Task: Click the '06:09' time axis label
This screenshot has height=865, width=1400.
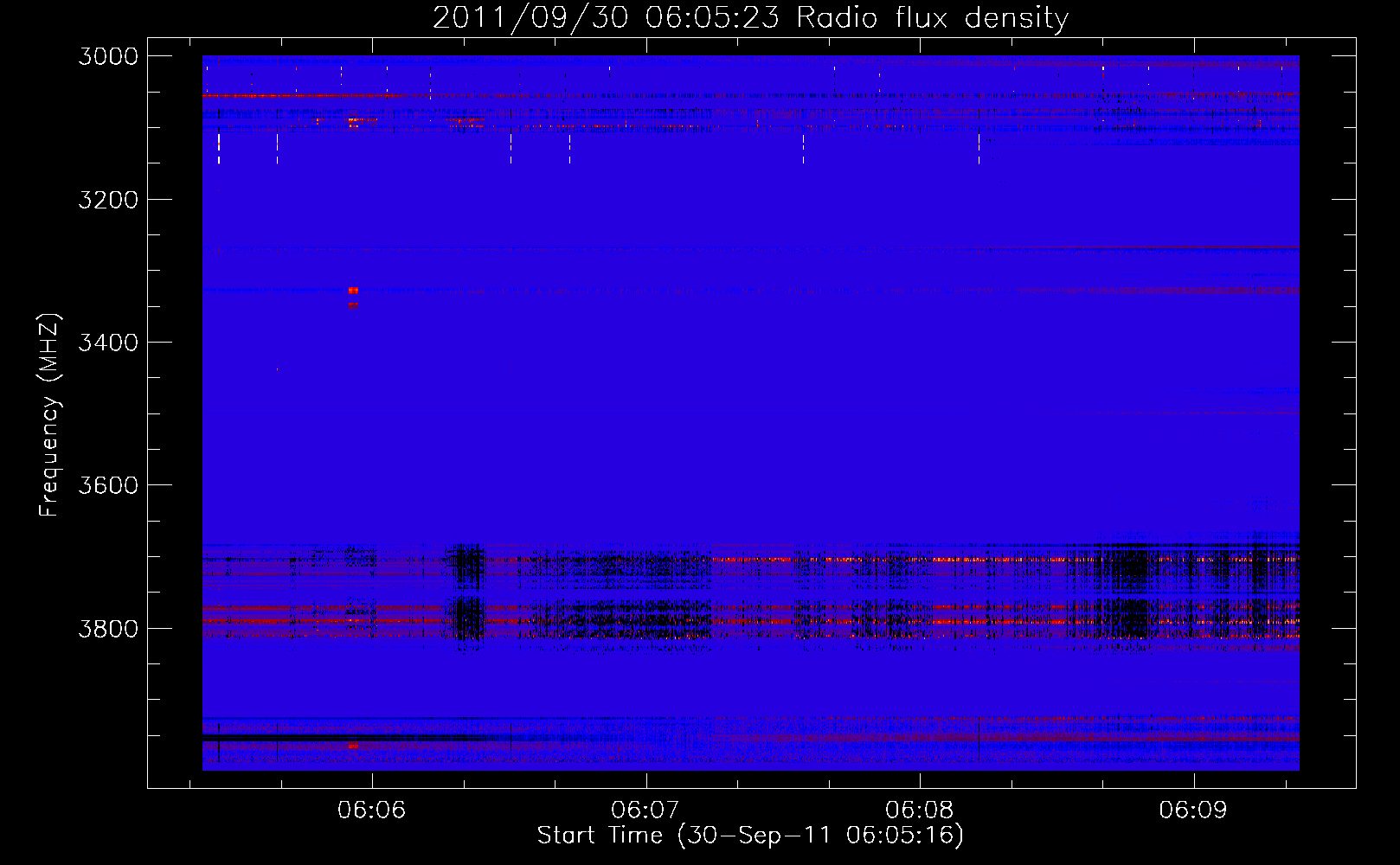Action: click(x=1194, y=811)
